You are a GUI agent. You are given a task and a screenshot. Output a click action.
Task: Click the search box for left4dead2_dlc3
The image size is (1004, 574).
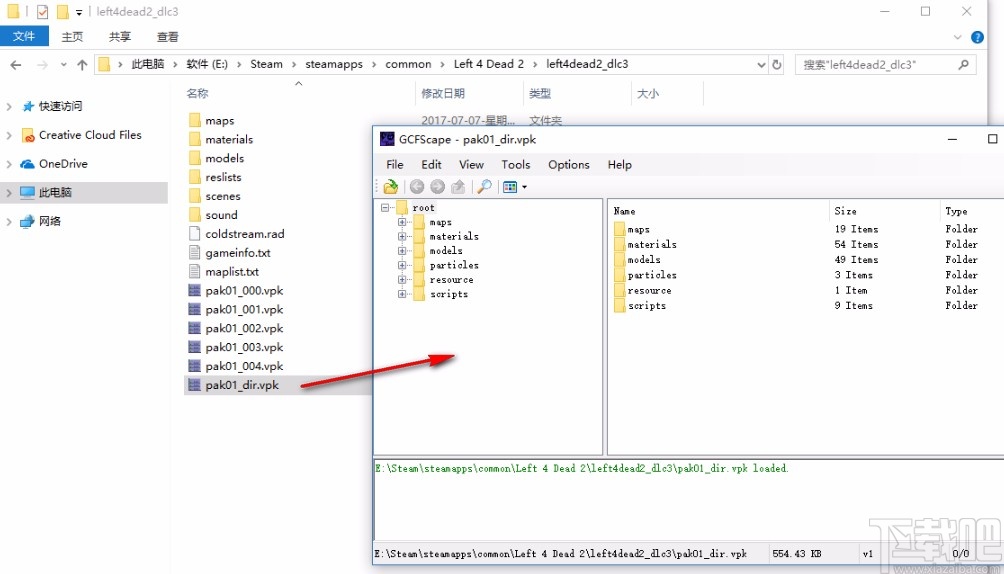pyautogui.click(x=886, y=65)
